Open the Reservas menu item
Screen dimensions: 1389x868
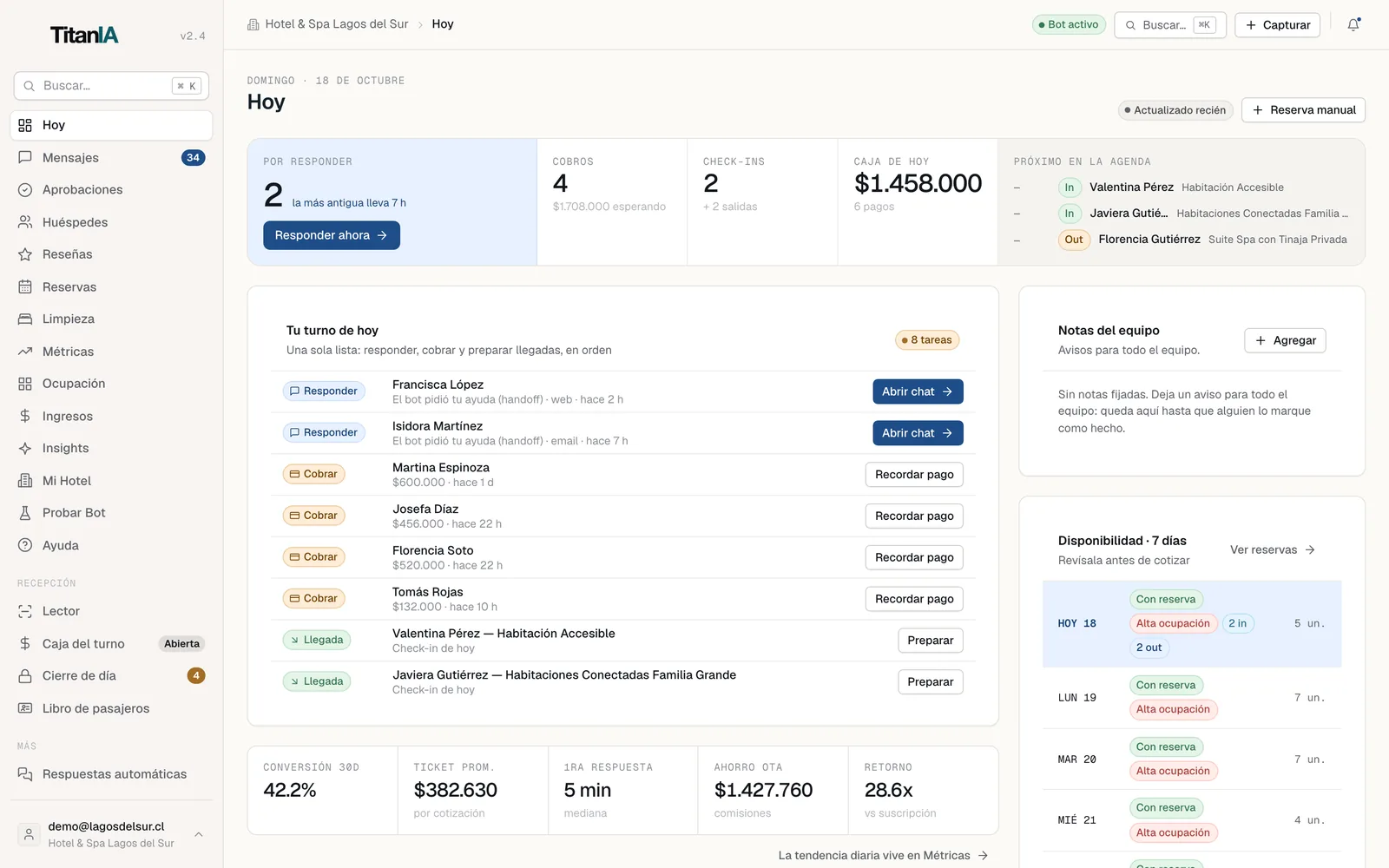pos(111,286)
